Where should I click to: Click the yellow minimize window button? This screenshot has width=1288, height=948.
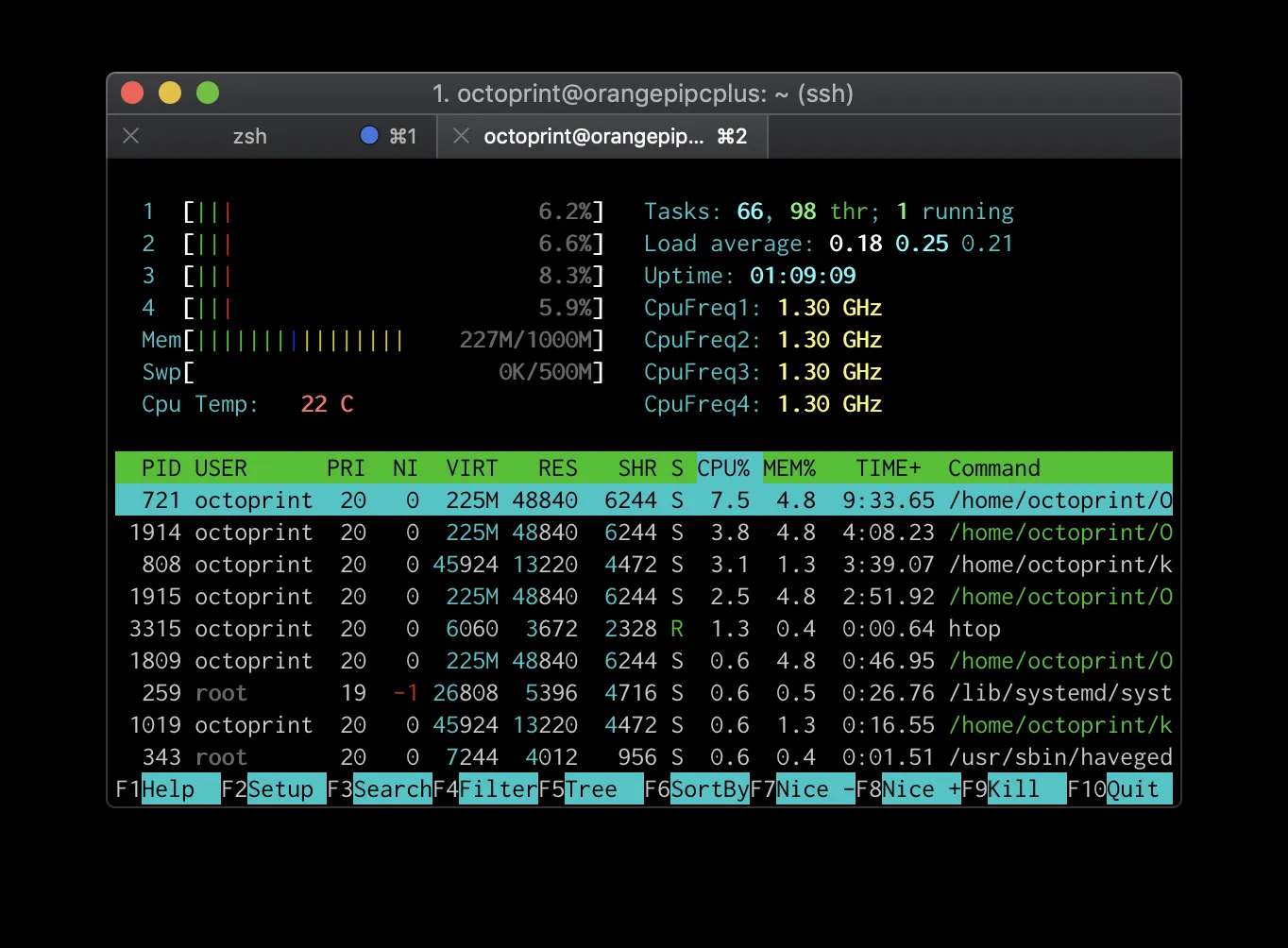point(170,93)
